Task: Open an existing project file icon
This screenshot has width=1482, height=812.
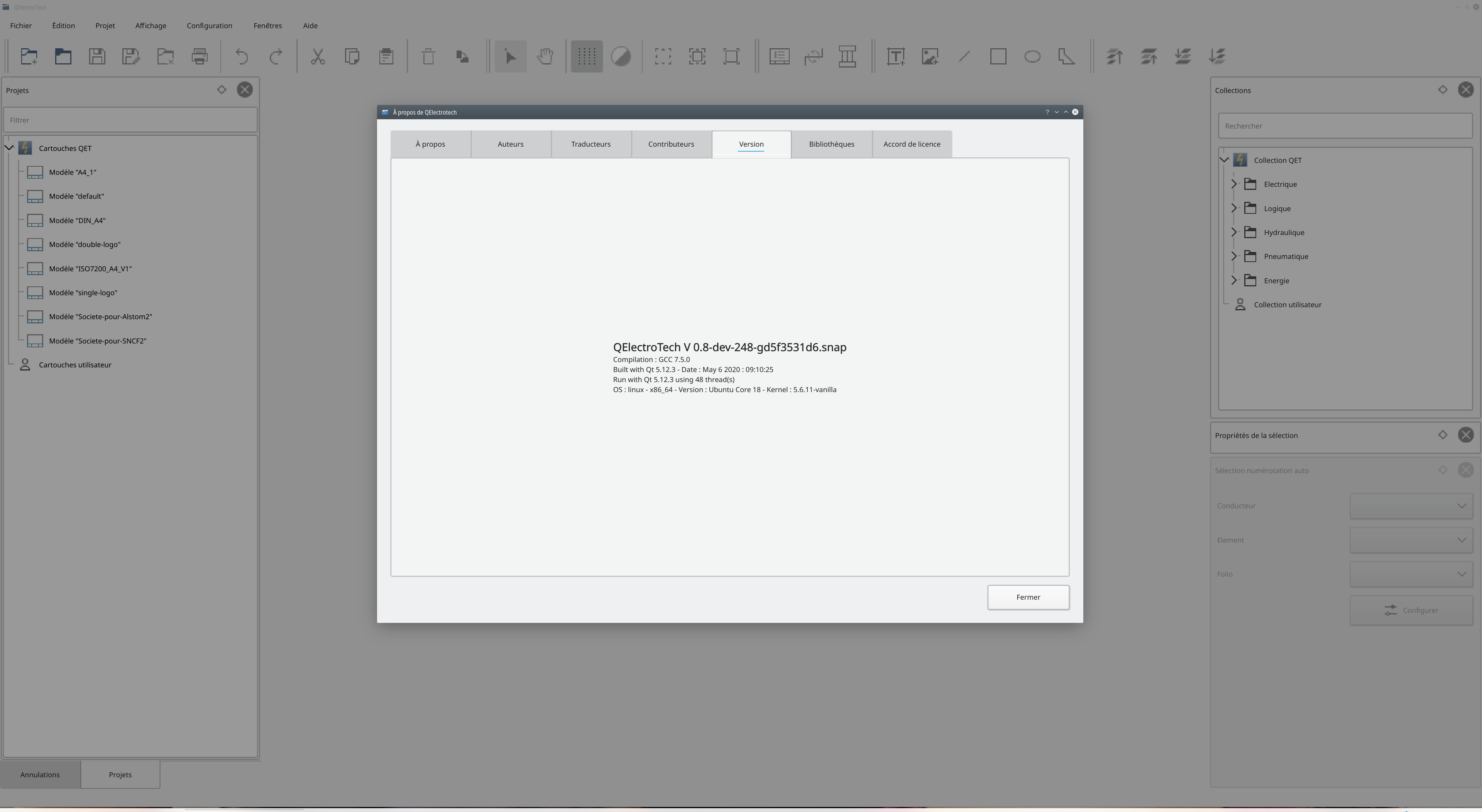Action: tap(63, 56)
